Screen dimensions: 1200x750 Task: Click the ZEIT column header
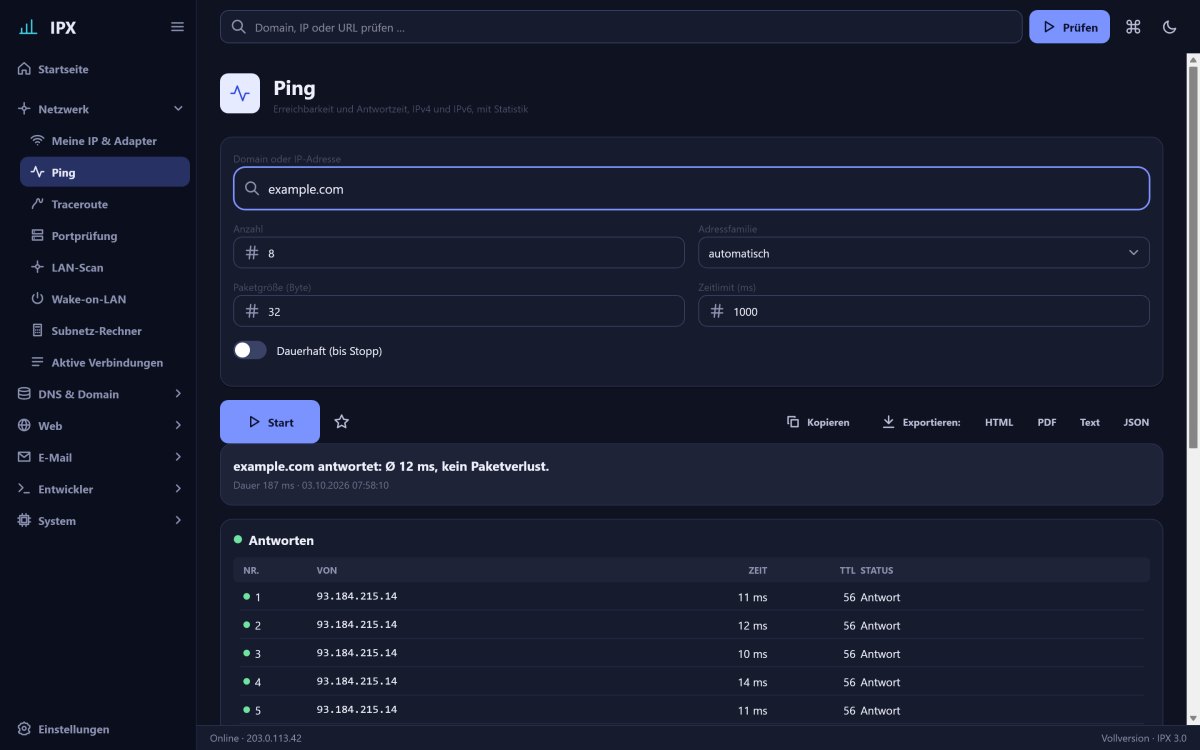[x=758, y=570]
